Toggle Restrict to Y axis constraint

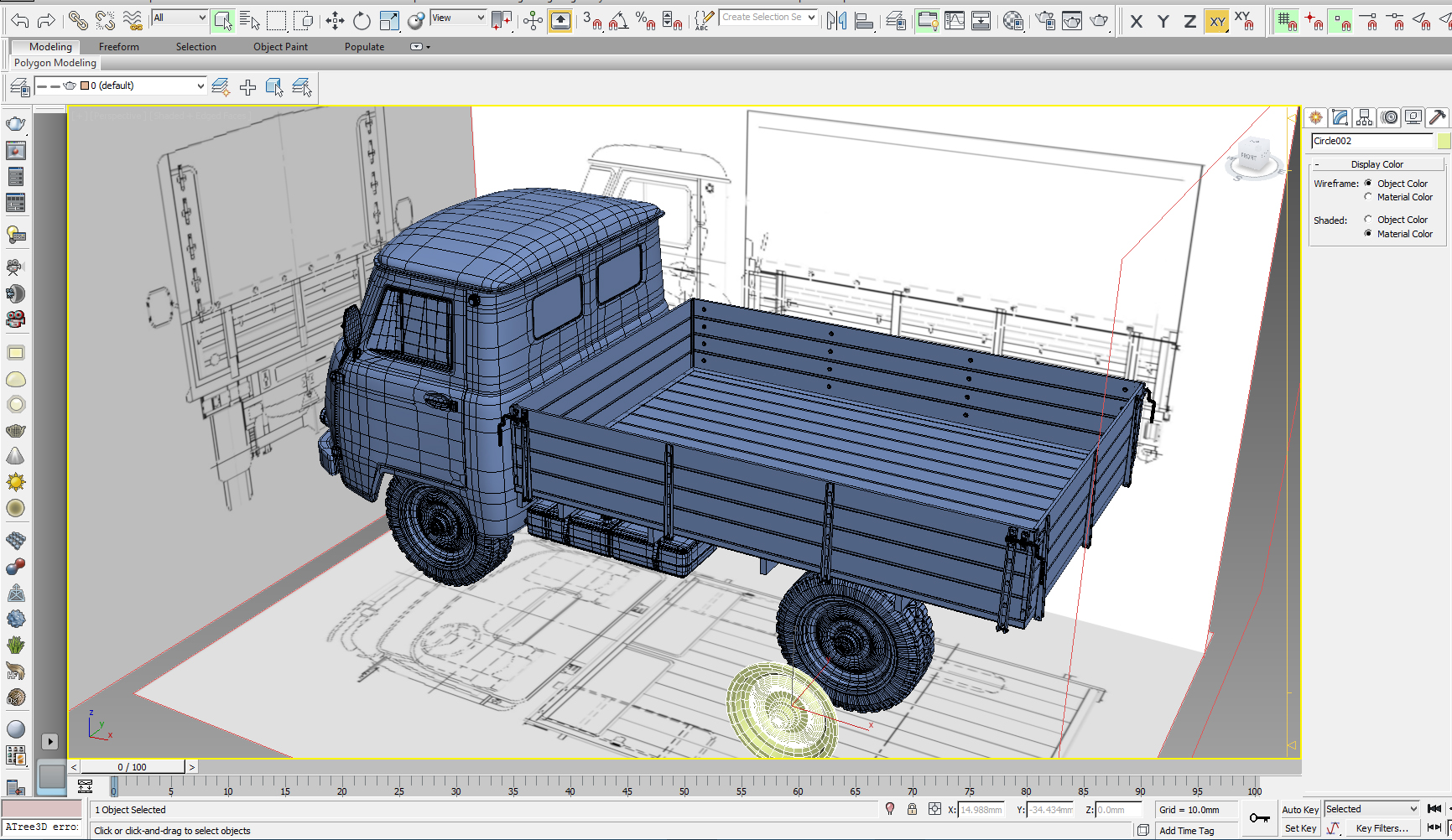[x=1163, y=22]
